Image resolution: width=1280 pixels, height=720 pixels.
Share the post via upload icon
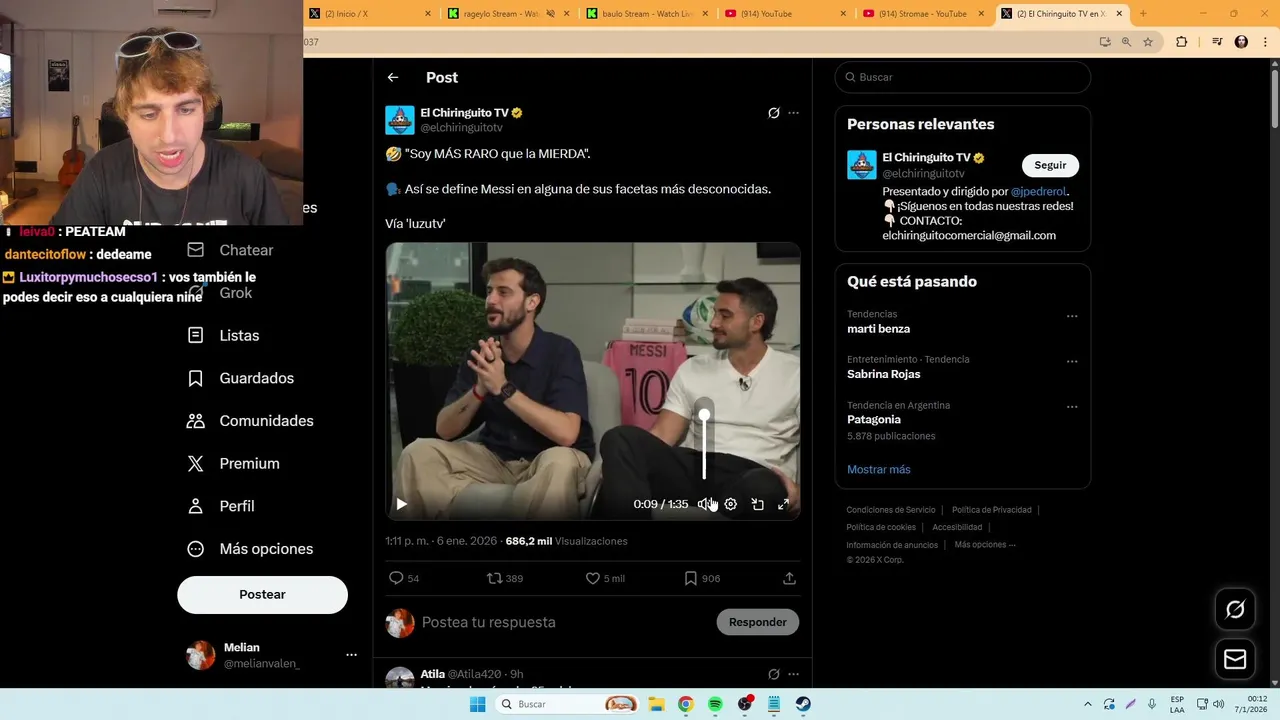[x=789, y=578]
